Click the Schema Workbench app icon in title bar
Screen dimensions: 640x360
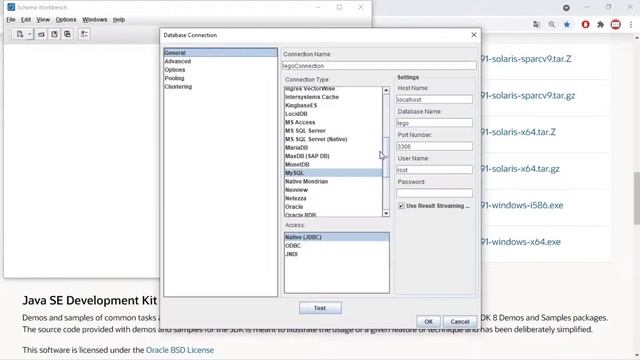coord(11,7)
